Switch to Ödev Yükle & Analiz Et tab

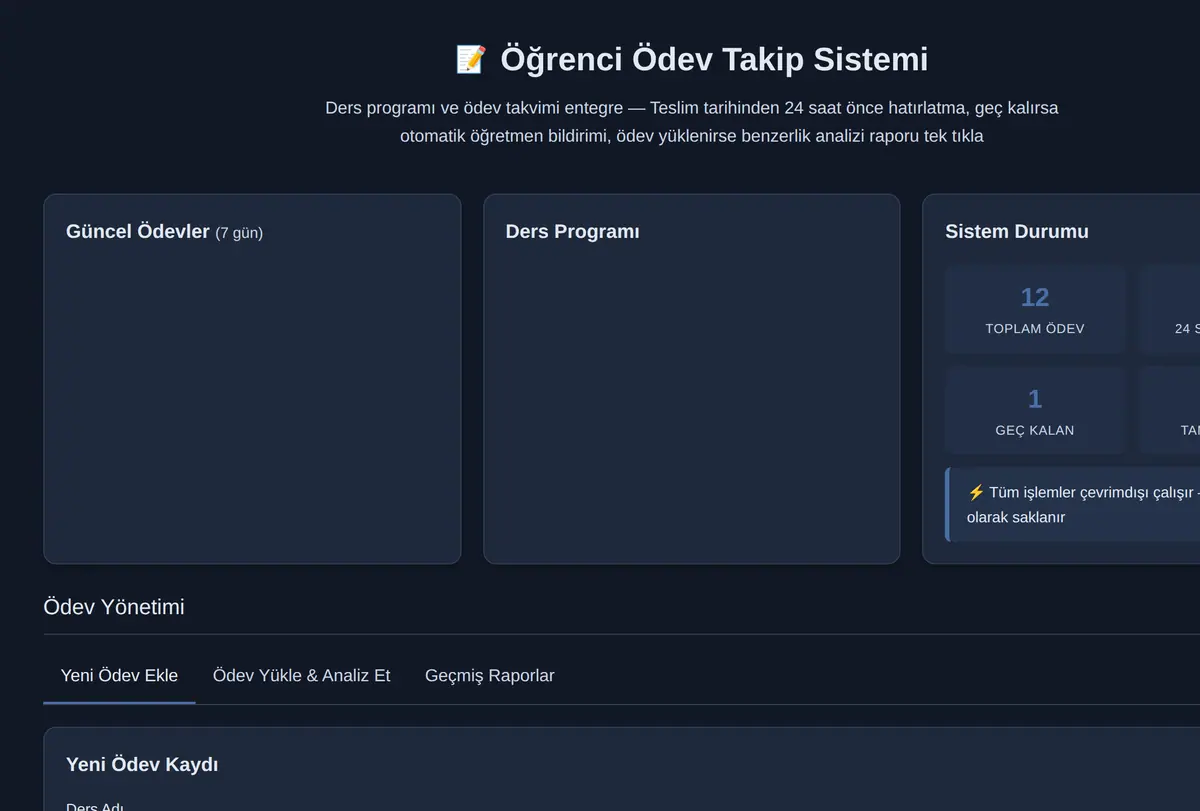(302, 675)
